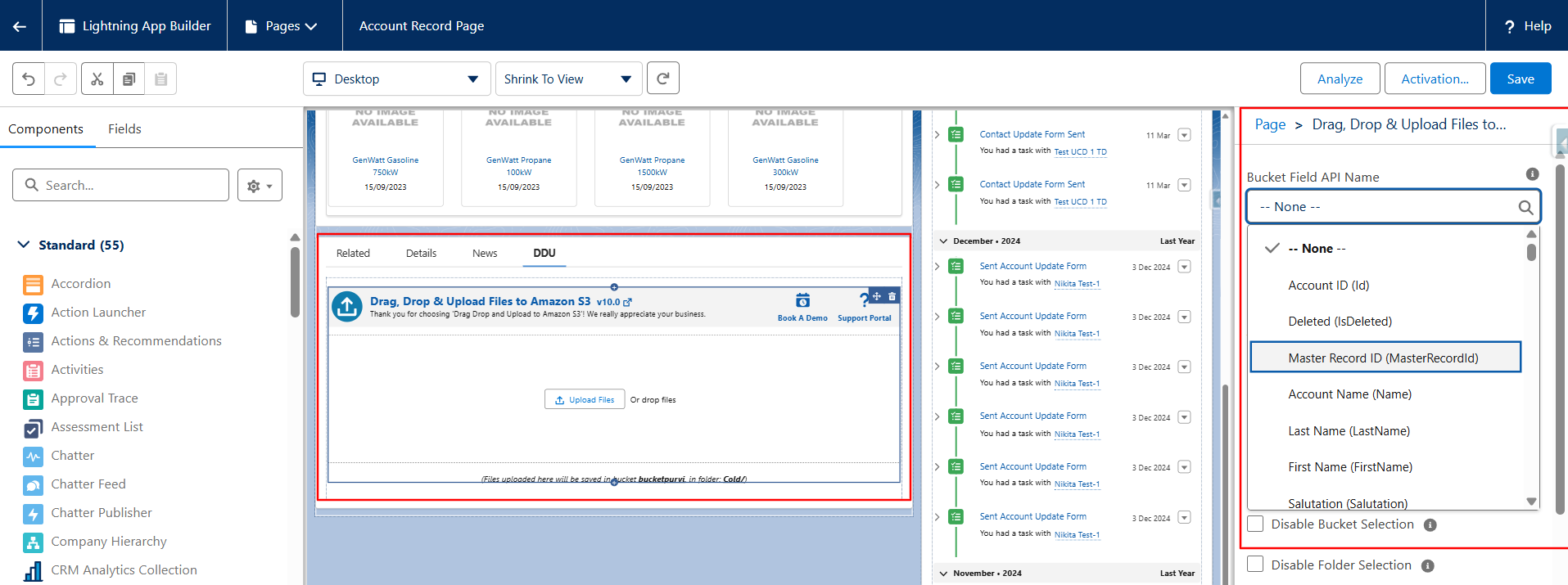The image size is (1568, 585).
Task: Click the cut scissors icon
Action: coord(97,79)
